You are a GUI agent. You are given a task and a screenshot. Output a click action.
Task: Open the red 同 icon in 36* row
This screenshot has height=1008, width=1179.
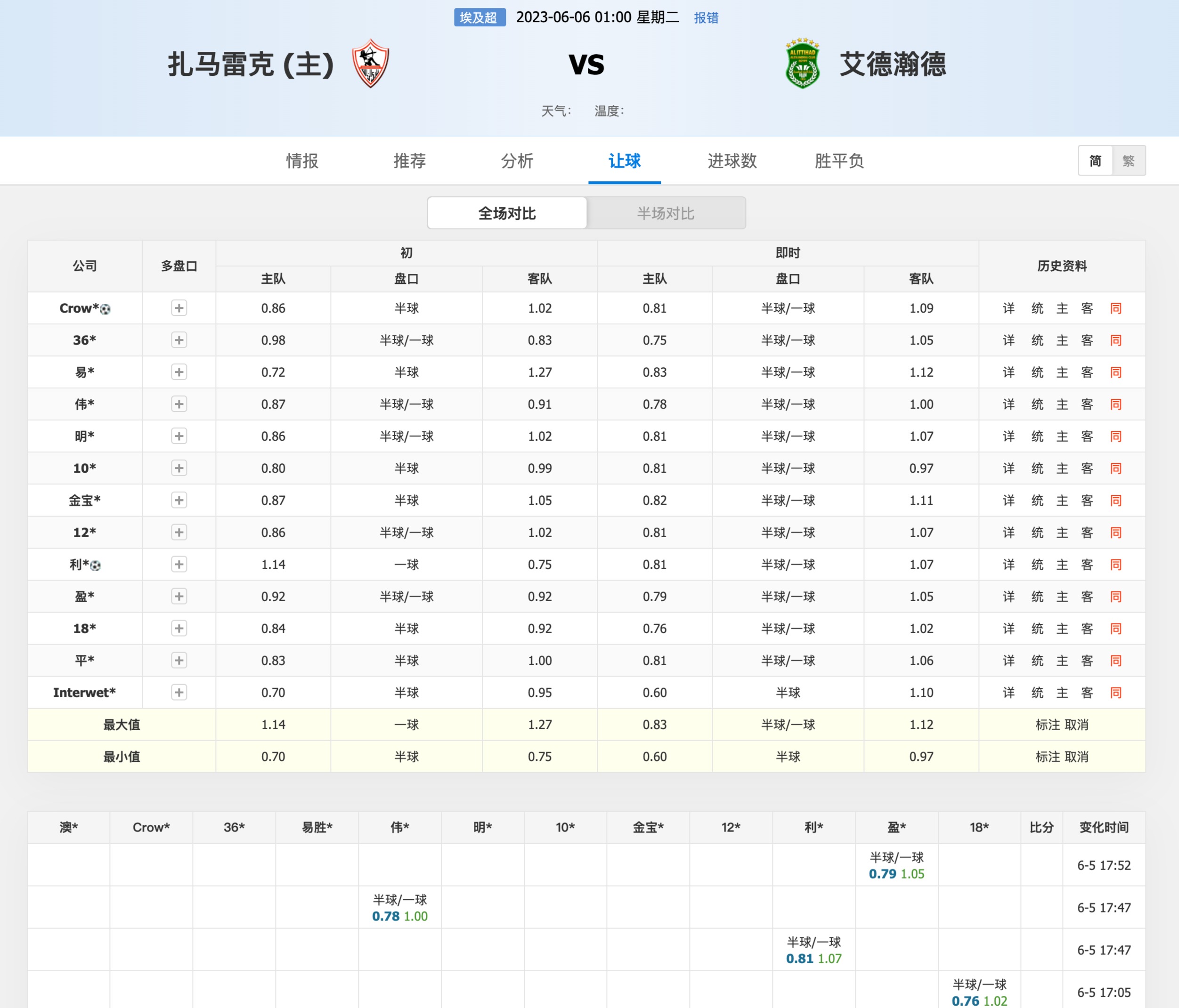point(1116,340)
